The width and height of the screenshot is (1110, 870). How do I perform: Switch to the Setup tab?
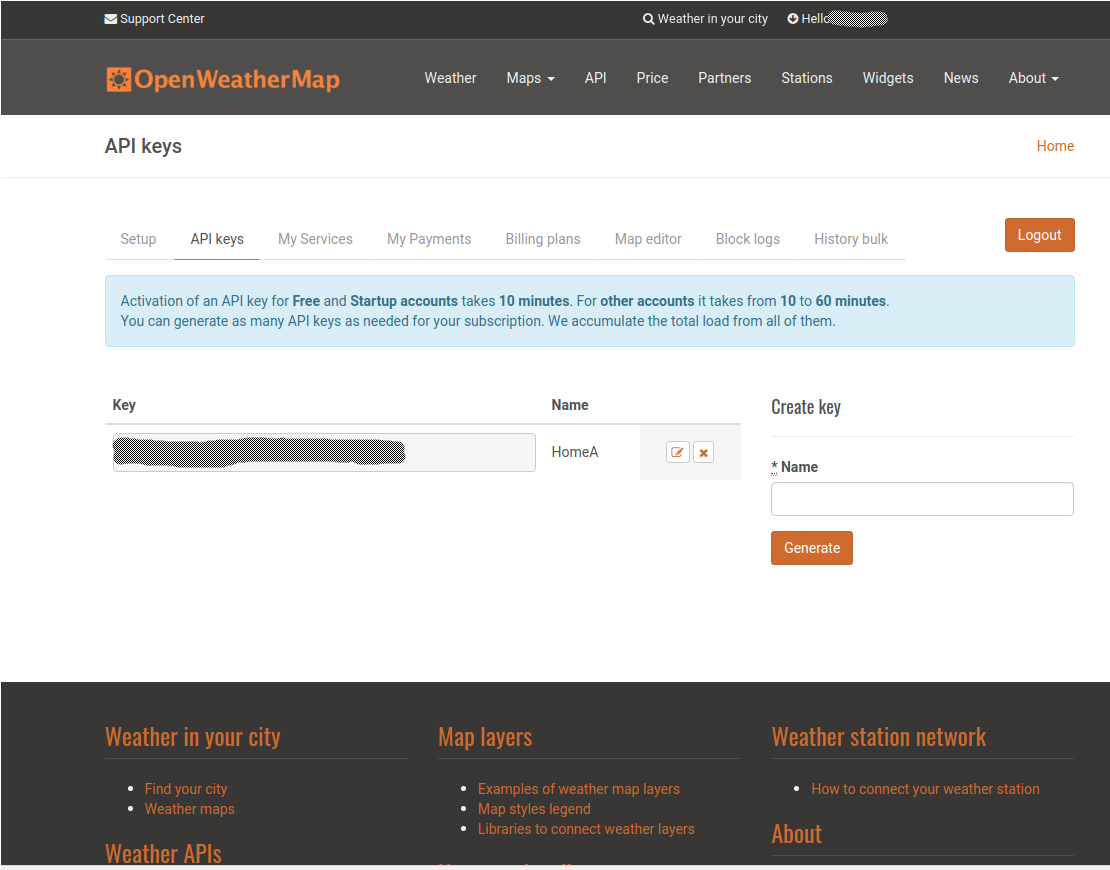(x=138, y=239)
